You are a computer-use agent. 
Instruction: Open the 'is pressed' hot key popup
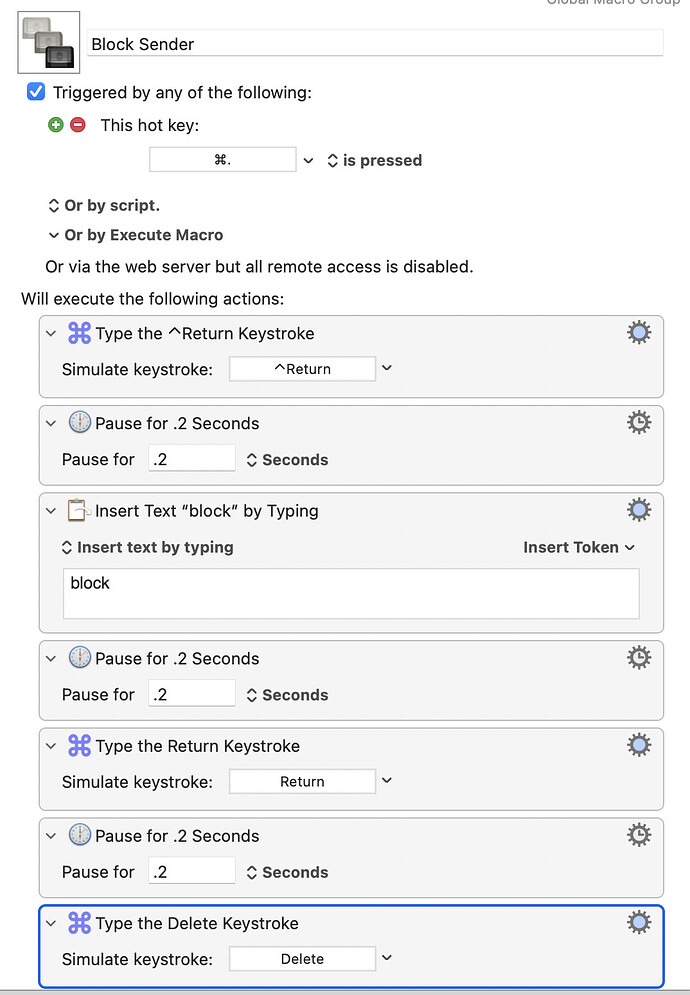(x=375, y=161)
